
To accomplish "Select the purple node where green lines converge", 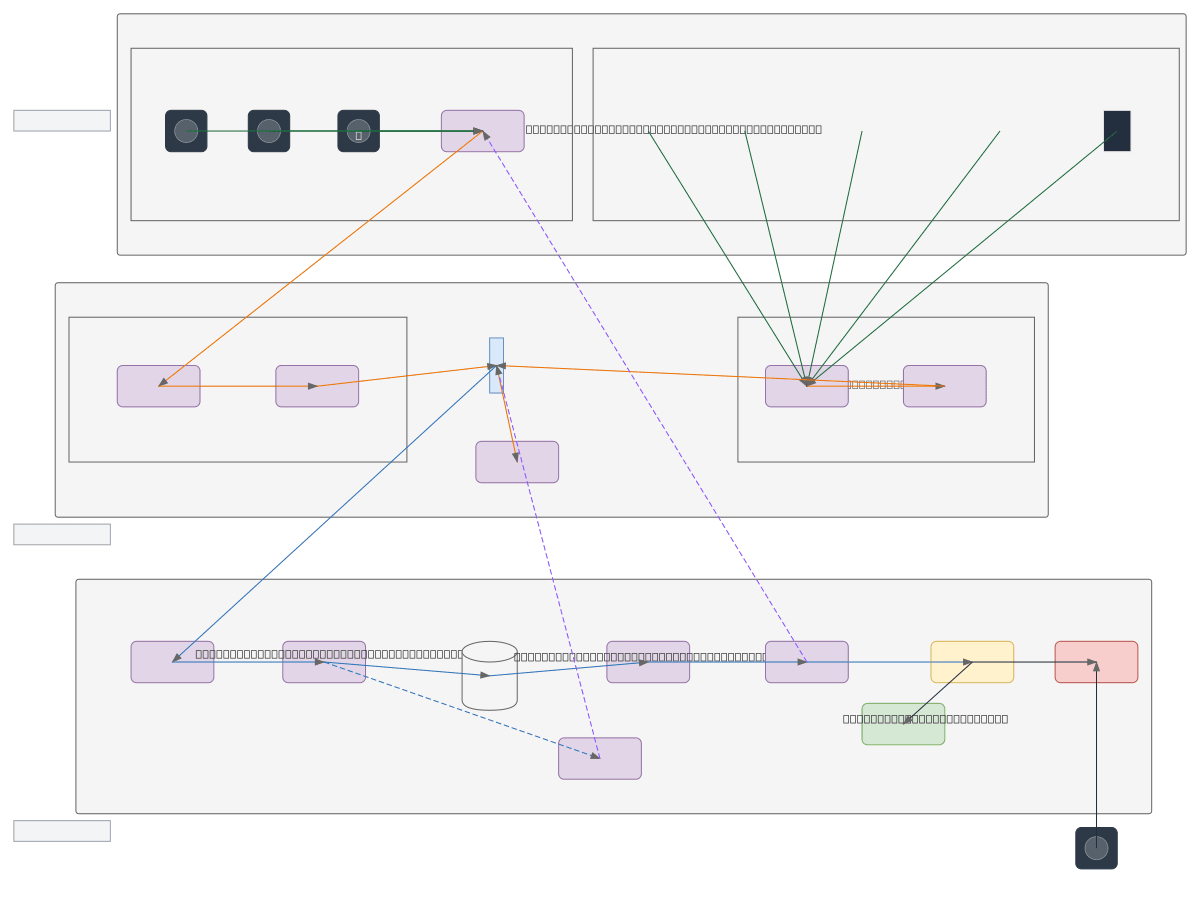I will pos(806,386).
